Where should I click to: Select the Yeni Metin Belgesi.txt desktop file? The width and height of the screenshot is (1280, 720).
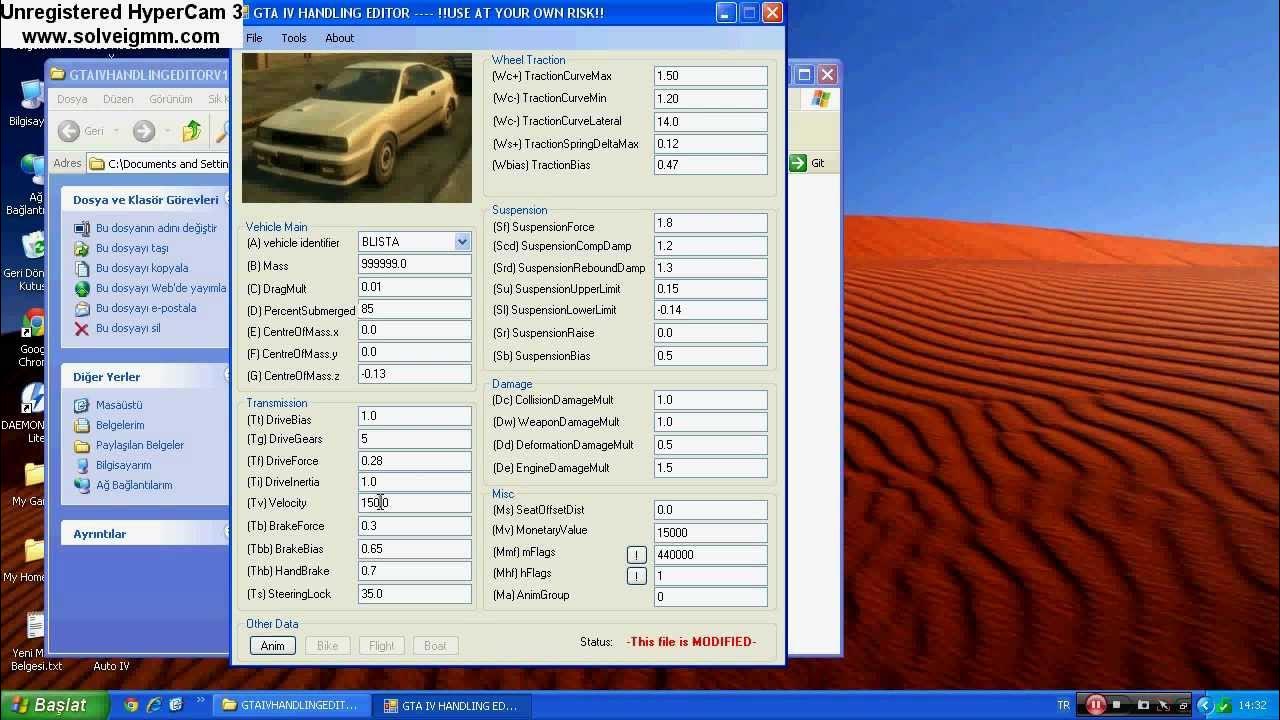[x=34, y=627]
